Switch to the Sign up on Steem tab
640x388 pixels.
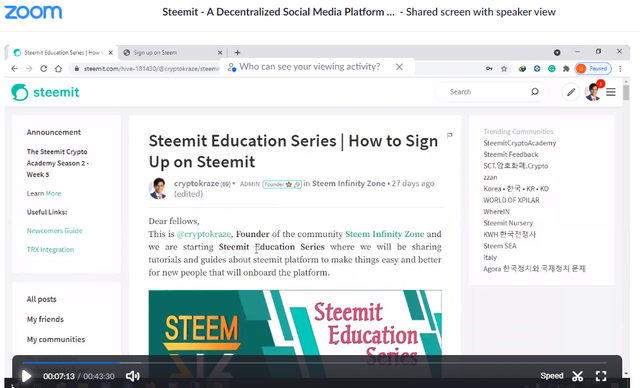pos(171,53)
